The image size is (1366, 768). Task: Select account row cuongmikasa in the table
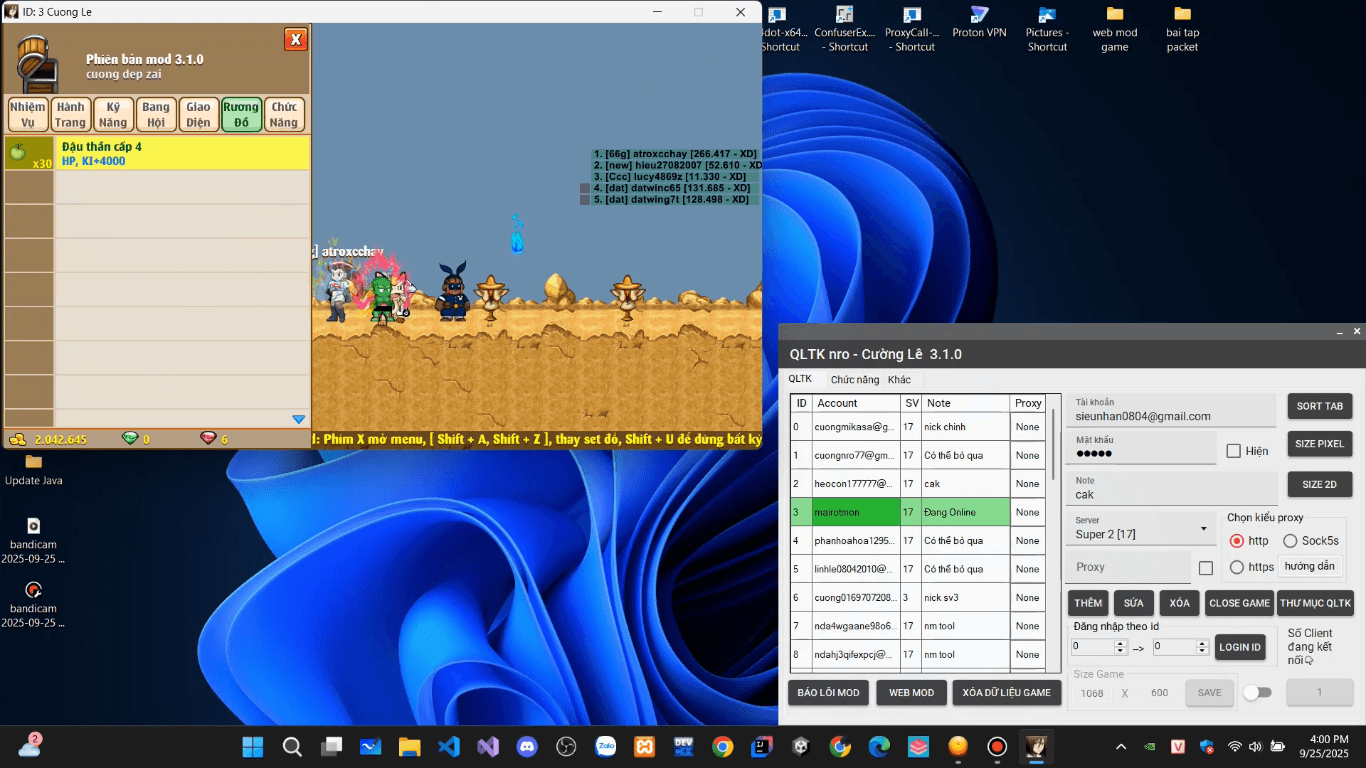[918, 427]
